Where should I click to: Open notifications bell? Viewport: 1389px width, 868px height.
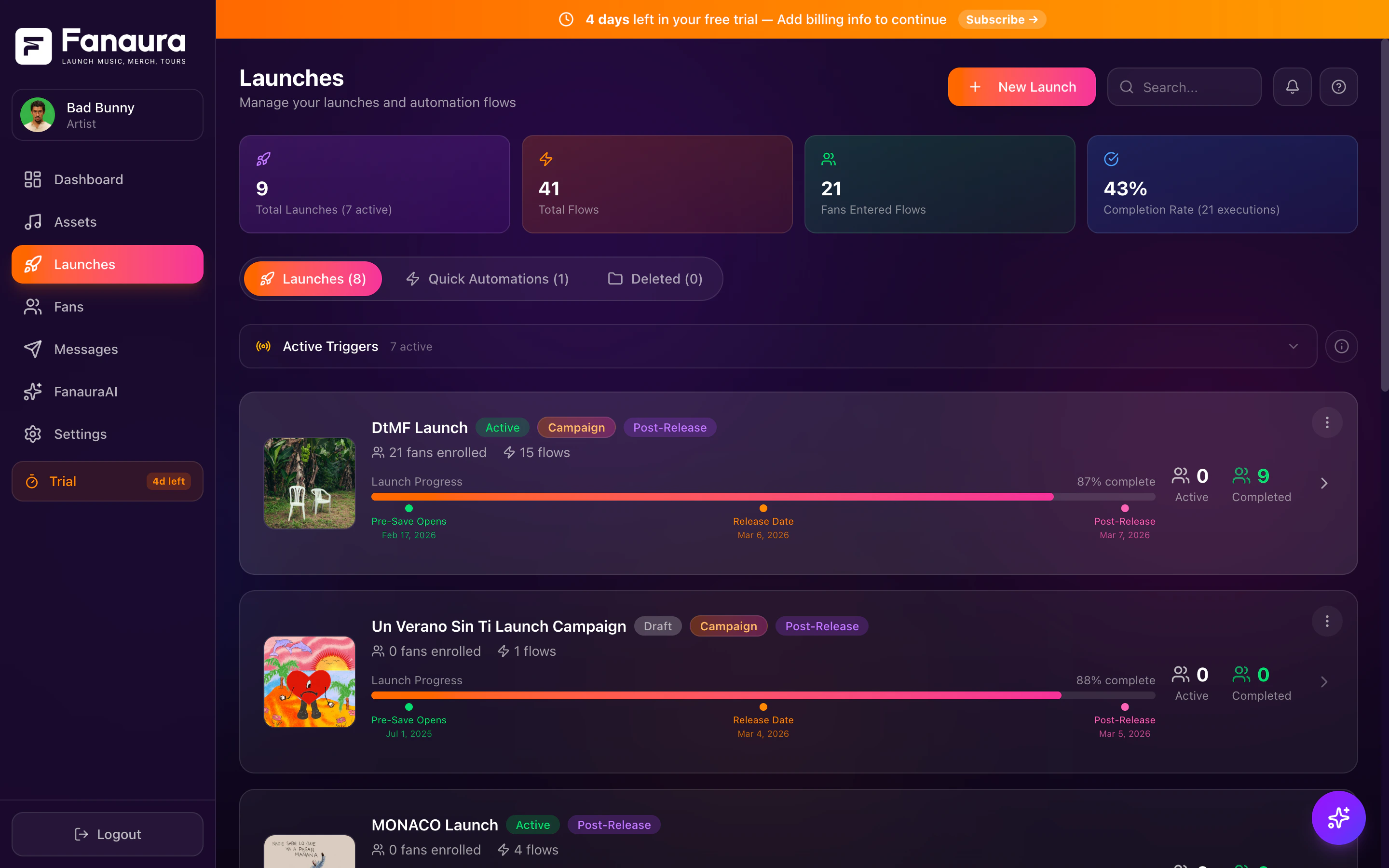pos(1292,87)
